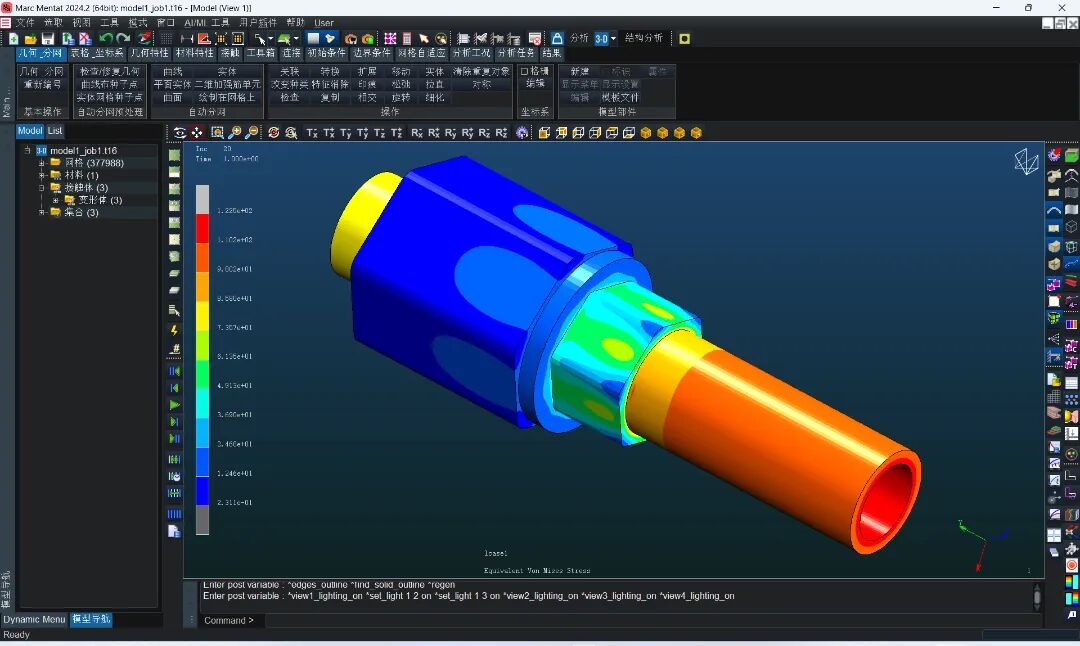The image size is (1080, 646).
Task: Expand the 网格 (377988) tree node
Action: 42,163
